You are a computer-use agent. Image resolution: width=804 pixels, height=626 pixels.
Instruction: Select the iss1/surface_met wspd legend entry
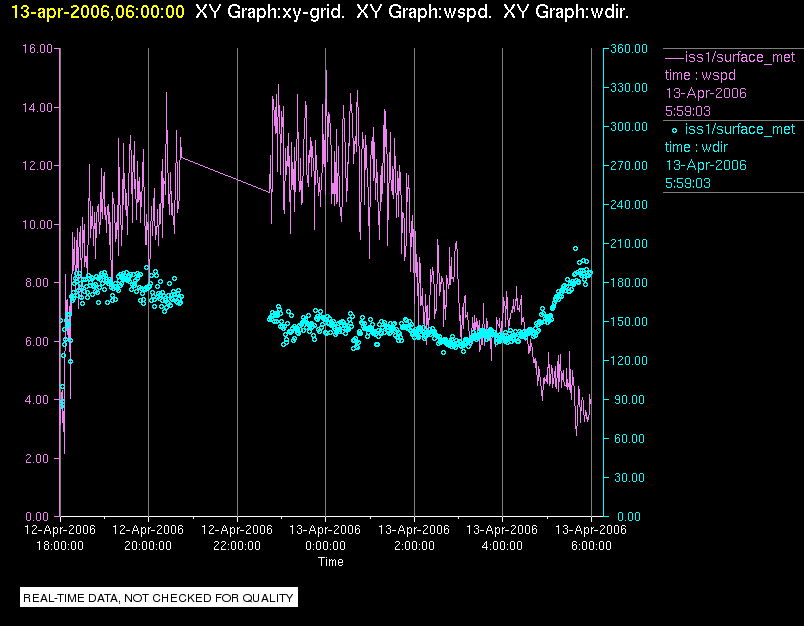pyautogui.click(x=730, y=84)
